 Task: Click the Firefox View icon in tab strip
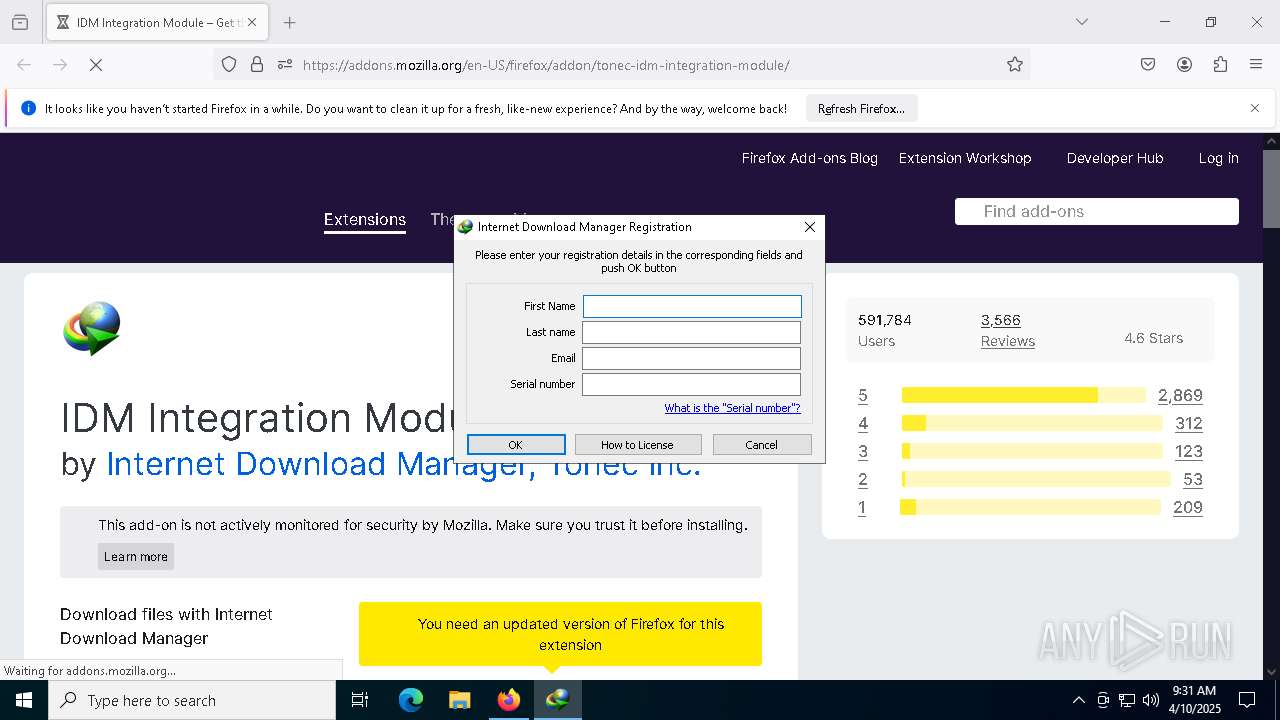(20, 22)
